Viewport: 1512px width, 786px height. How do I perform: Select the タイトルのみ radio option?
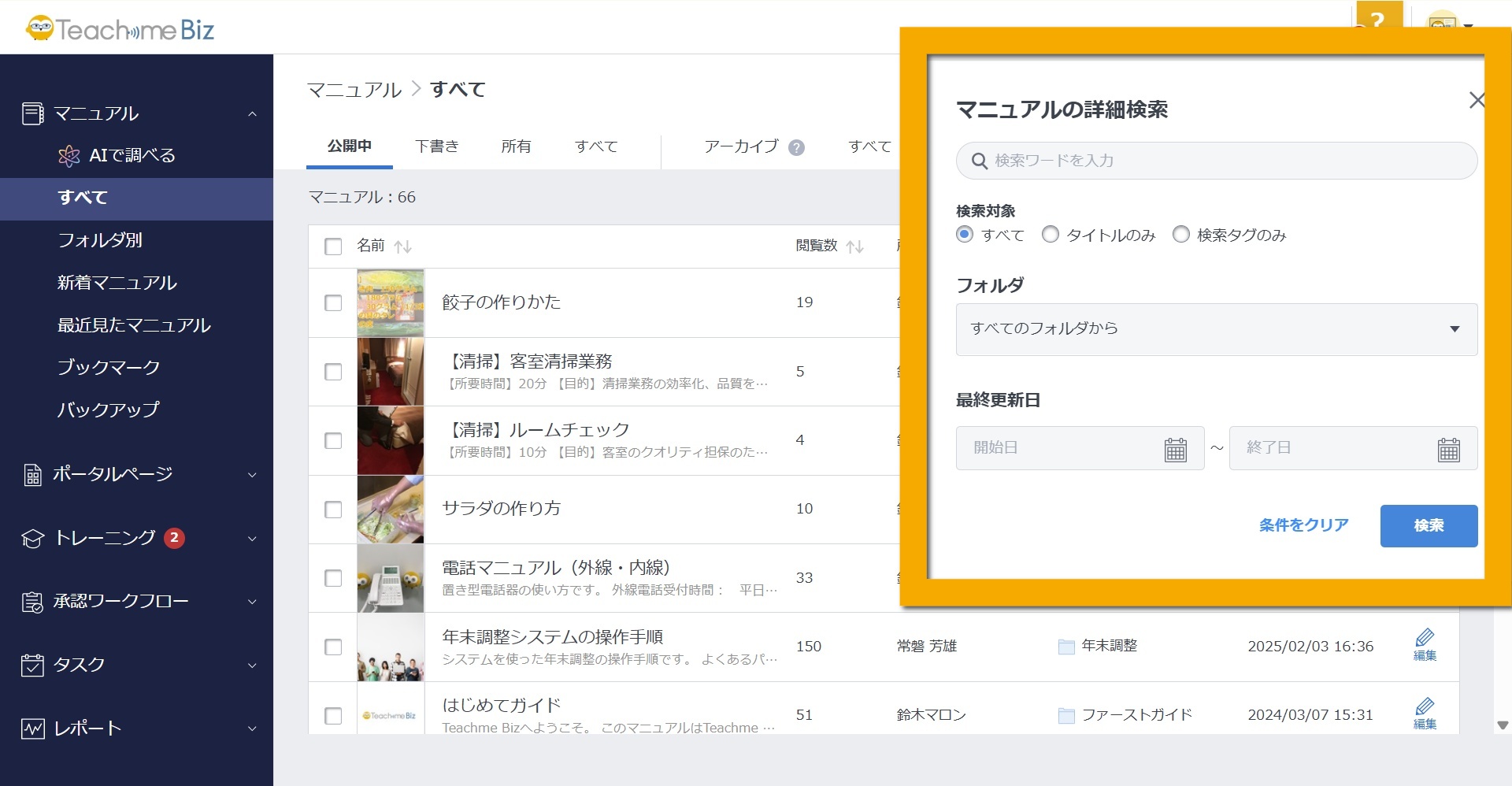[x=1050, y=235]
